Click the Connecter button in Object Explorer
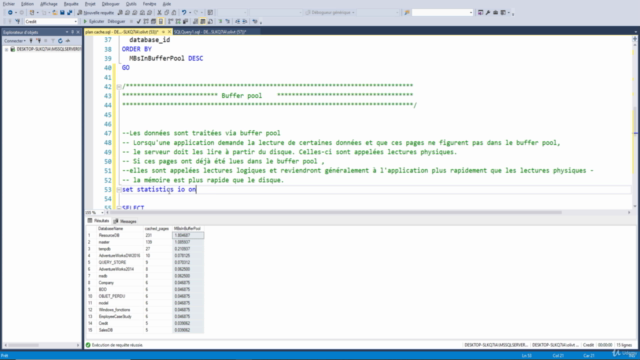 (x=15, y=40)
